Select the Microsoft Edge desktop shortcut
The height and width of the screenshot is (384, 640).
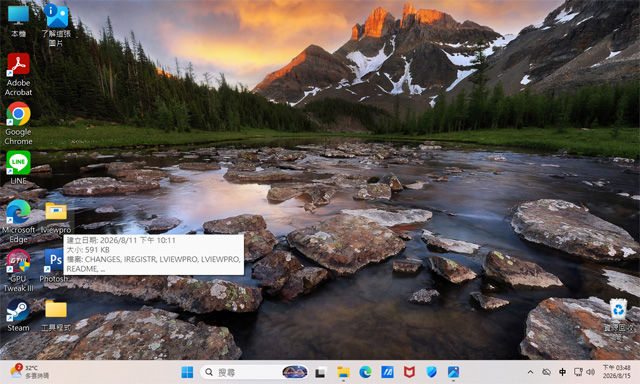click(x=18, y=222)
